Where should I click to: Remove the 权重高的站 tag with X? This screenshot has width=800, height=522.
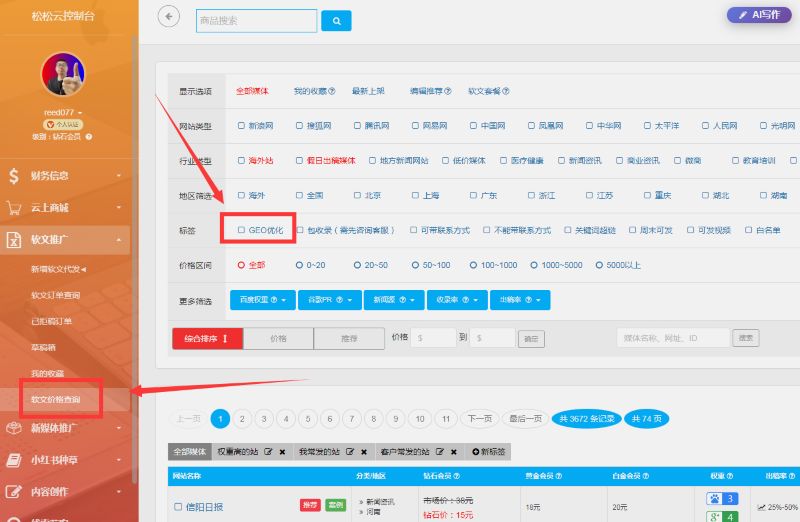point(282,452)
